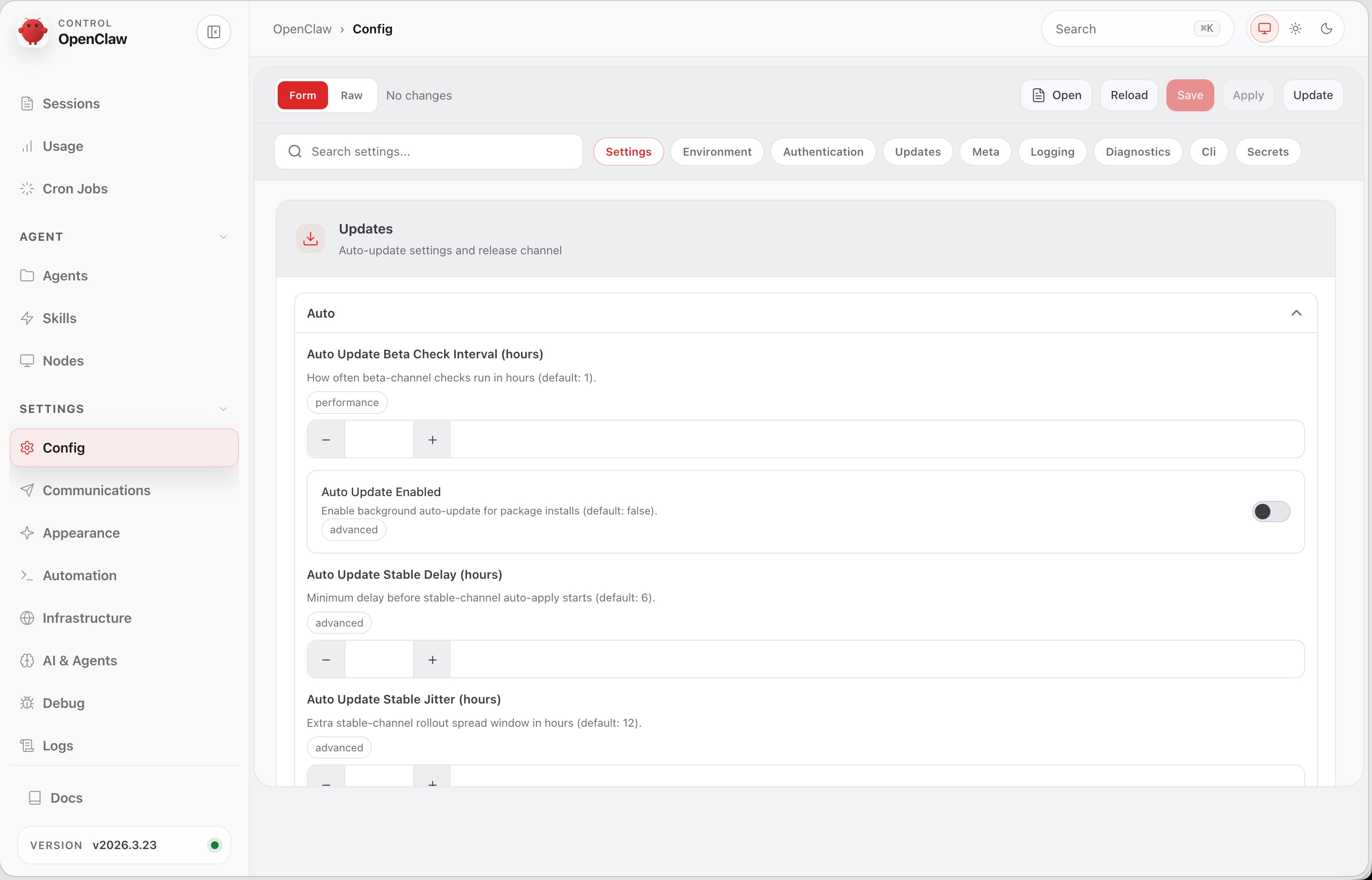This screenshot has width=1372, height=880.
Task: Click the Logs scroll icon
Action: tap(27, 746)
